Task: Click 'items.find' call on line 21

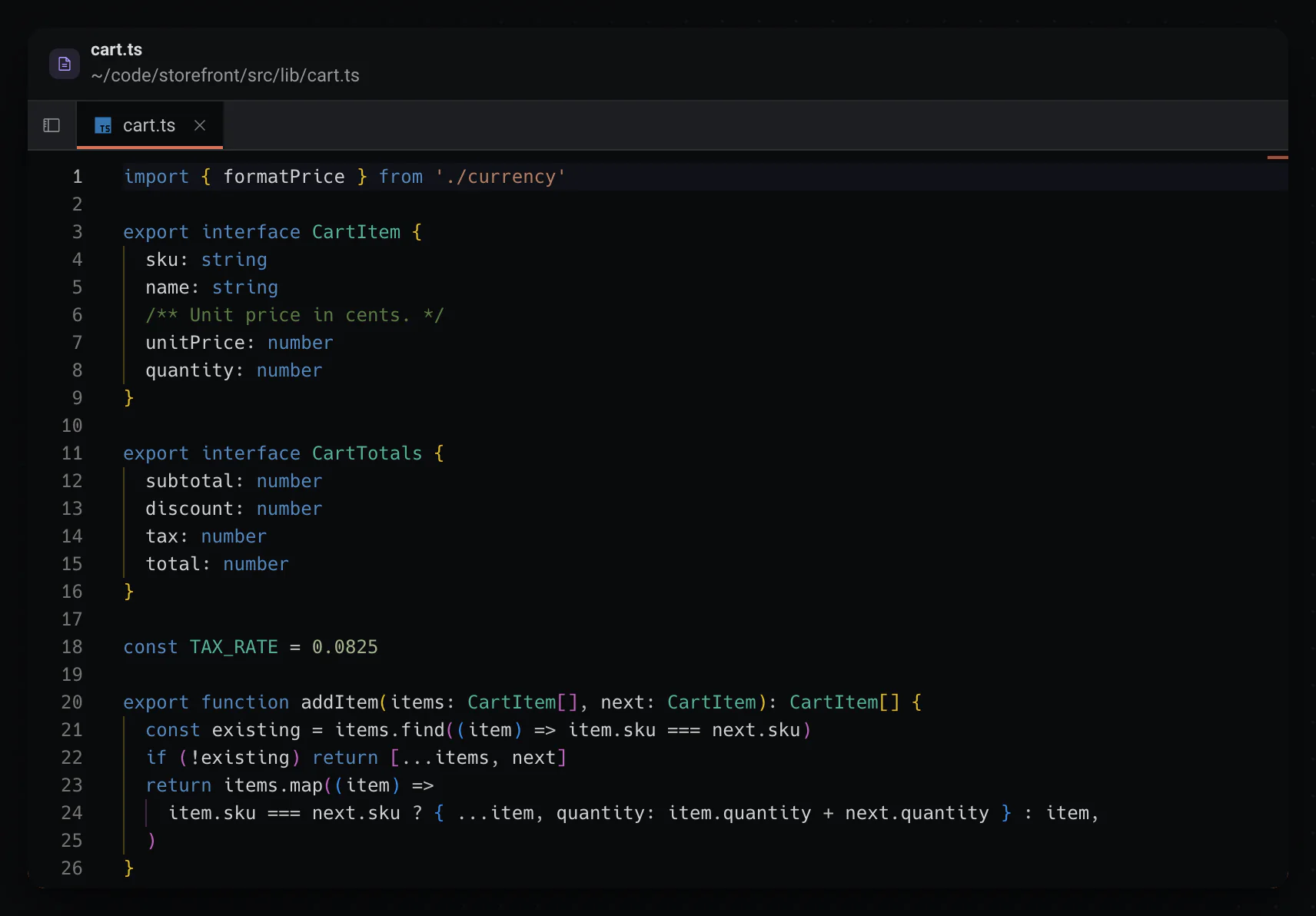Action: (x=390, y=730)
